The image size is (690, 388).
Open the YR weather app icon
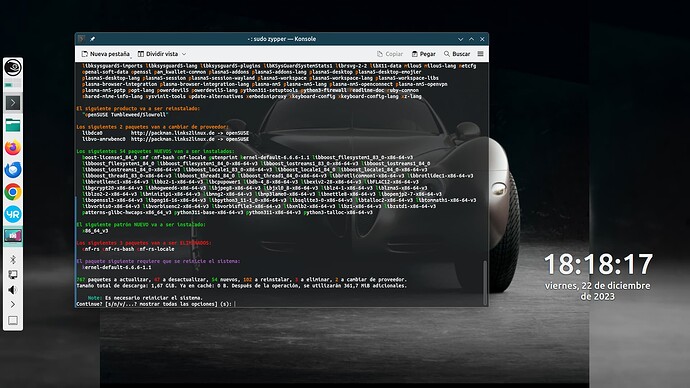point(13,214)
